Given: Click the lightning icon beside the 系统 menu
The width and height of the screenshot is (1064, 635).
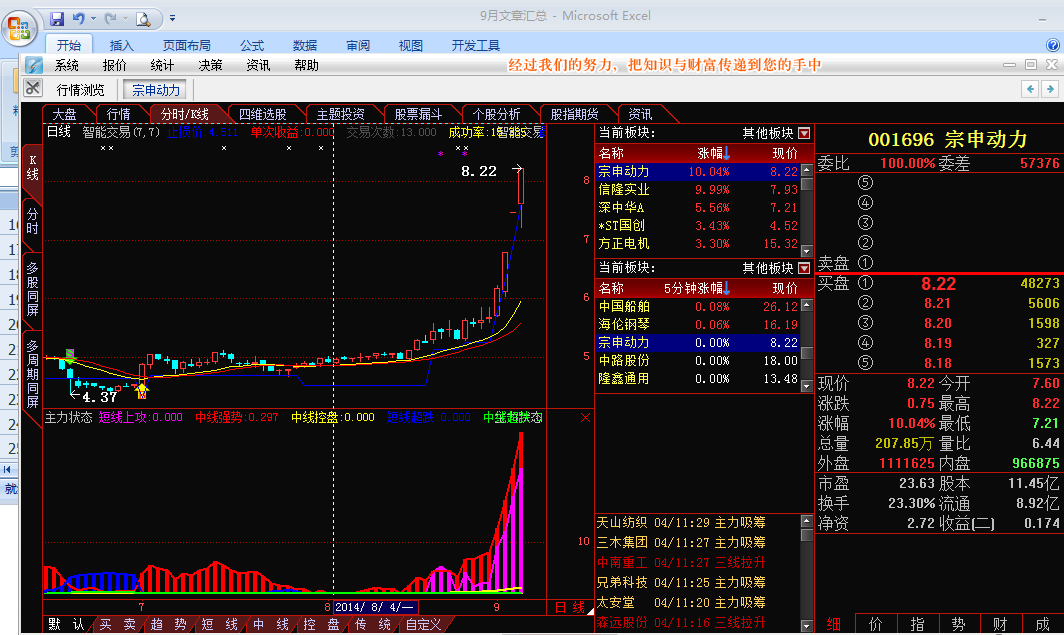Looking at the screenshot, I should 34,64.
